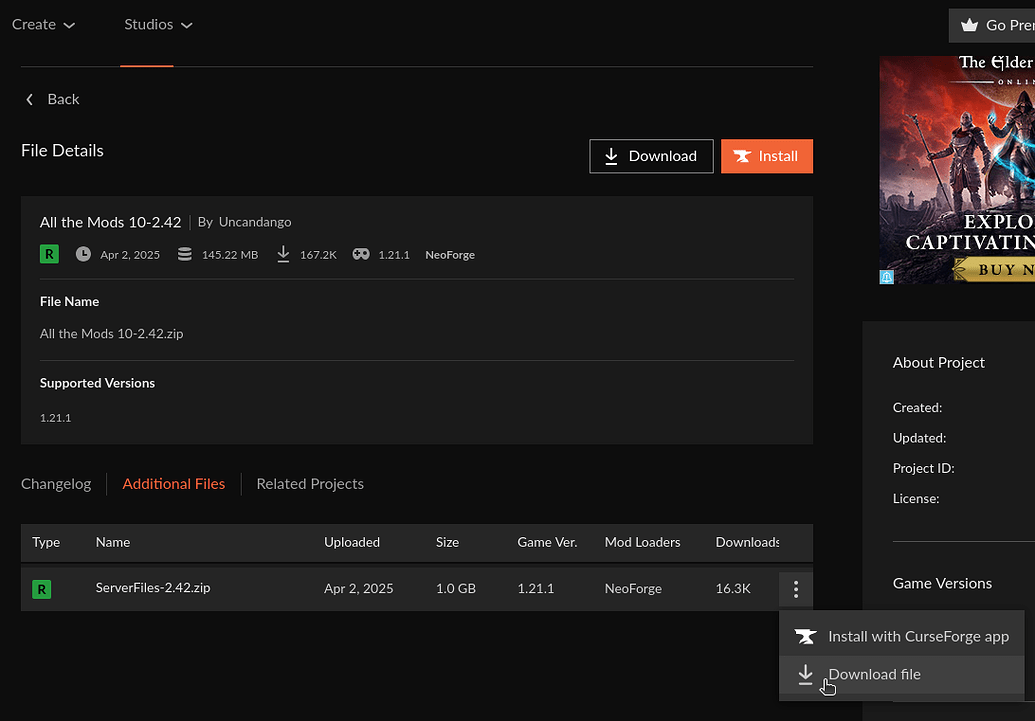The image size is (1035, 721).
Task: Select the green R release badge by All the Mods
Action: point(49,254)
